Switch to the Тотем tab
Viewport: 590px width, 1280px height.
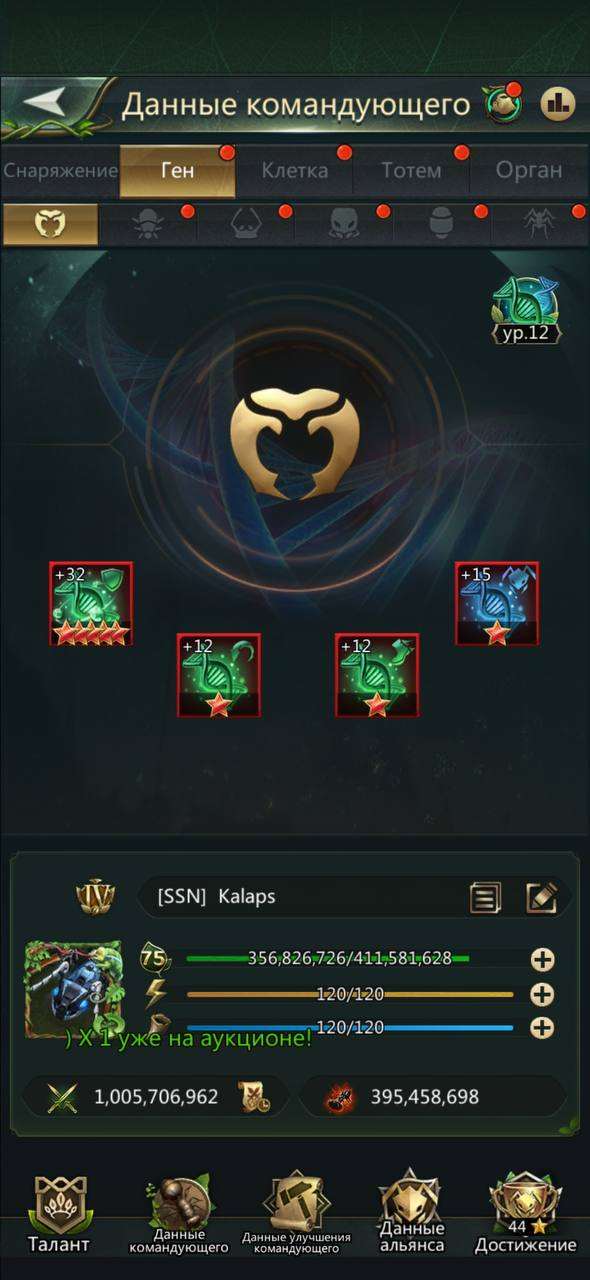point(411,171)
